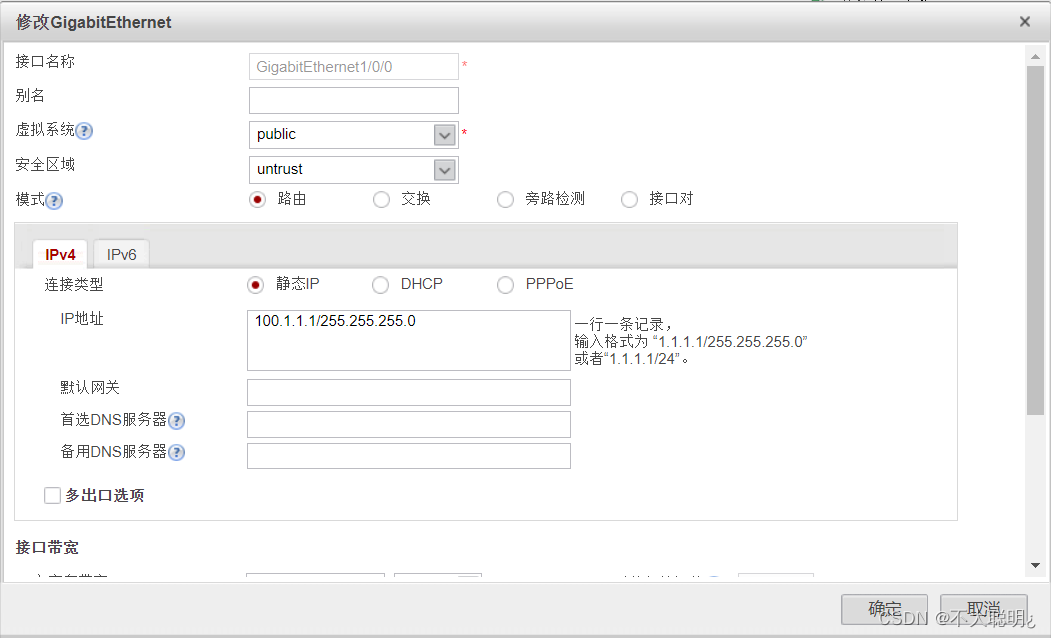Switch to the IPv6 tab
Screen dimensions: 1051x638
pos(121,255)
